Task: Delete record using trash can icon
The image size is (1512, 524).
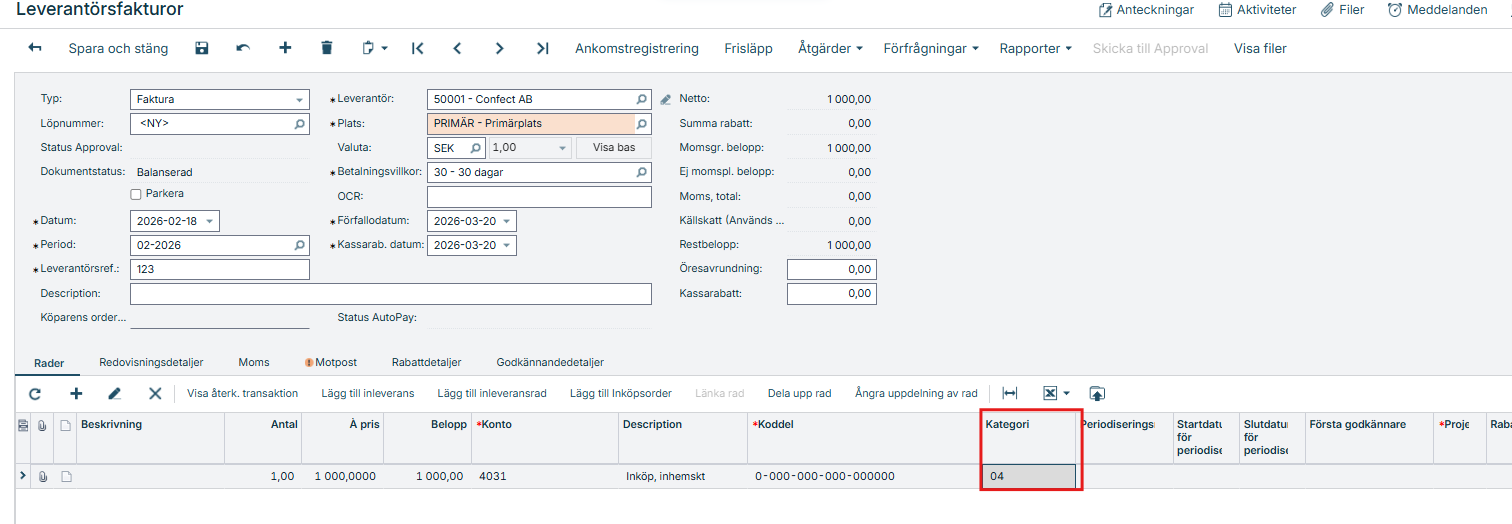Action: [x=327, y=48]
